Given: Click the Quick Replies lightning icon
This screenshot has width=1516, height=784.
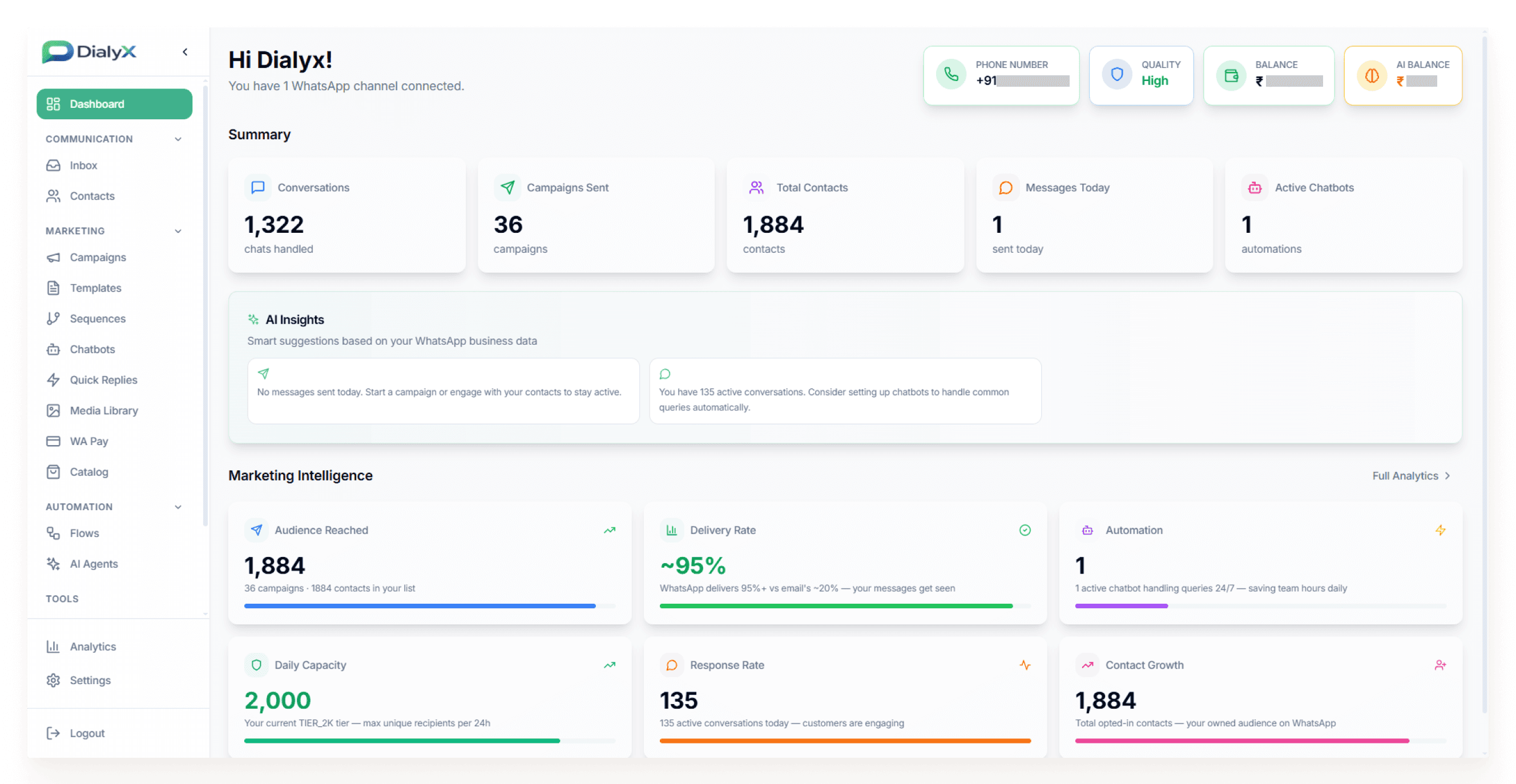Looking at the screenshot, I should (54, 380).
